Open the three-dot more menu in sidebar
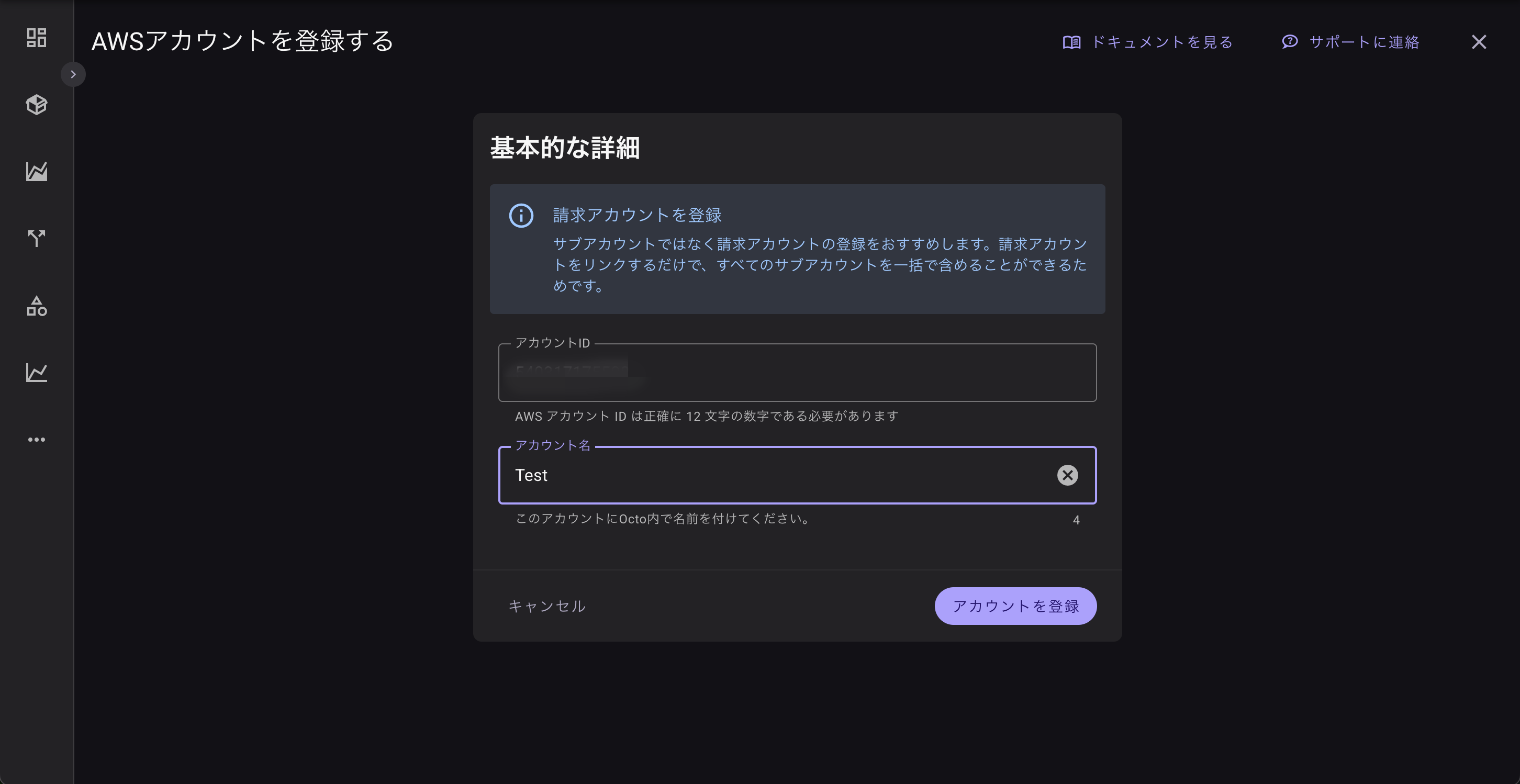 (x=37, y=440)
